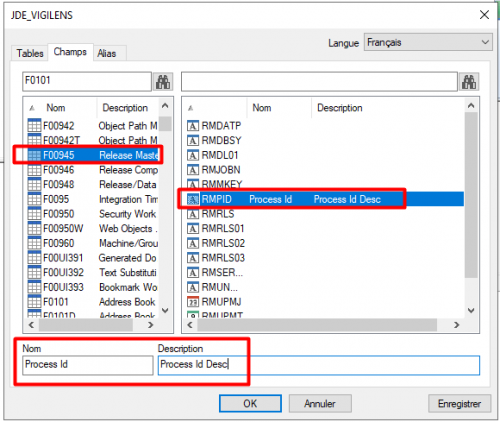This screenshot has width=500, height=422.
Task: Select the RMJOBN field entry
Action: 221,170
